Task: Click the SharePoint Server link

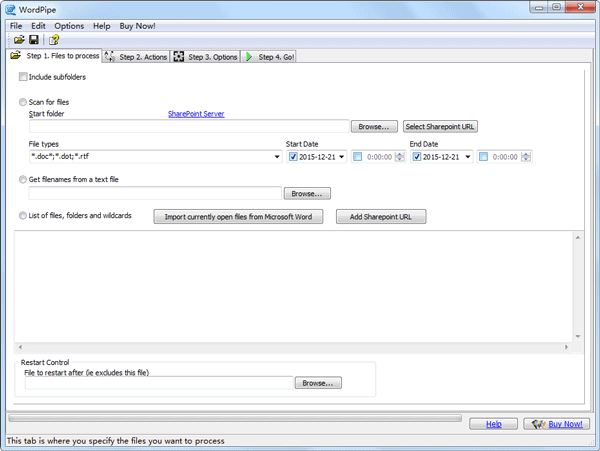Action: point(196,114)
